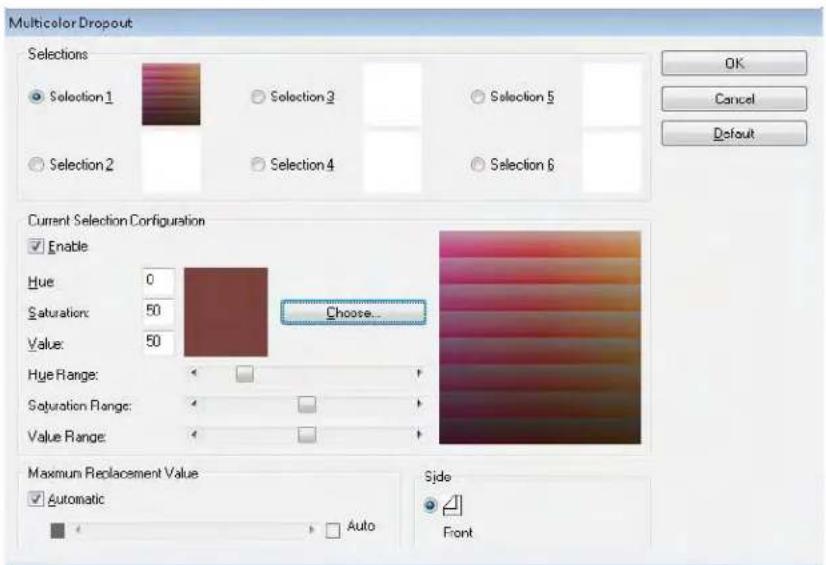
Task: Restore settings with the Default button
Action: click(x=734, y=133)
